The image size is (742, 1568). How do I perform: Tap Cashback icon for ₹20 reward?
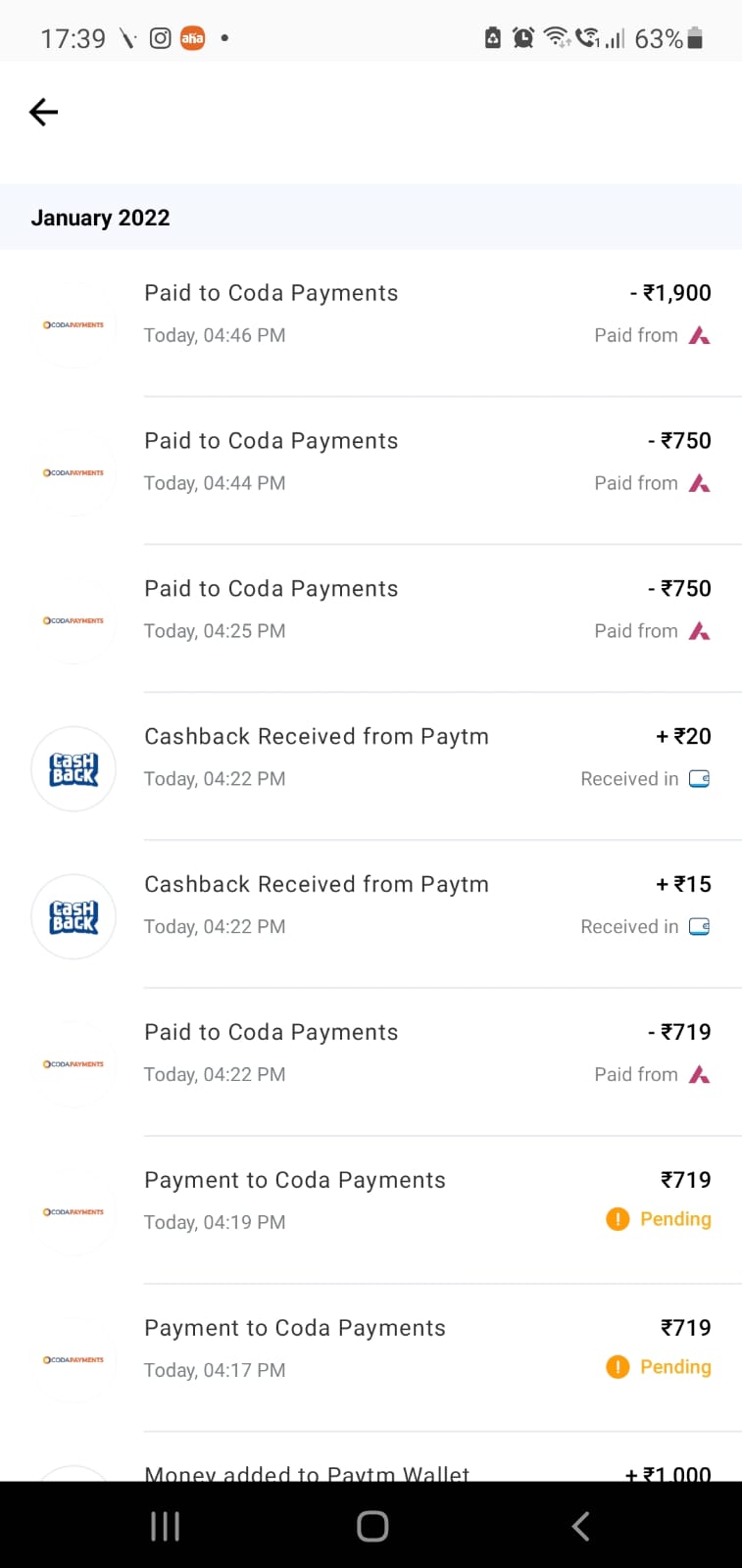(x=74, y=769)
